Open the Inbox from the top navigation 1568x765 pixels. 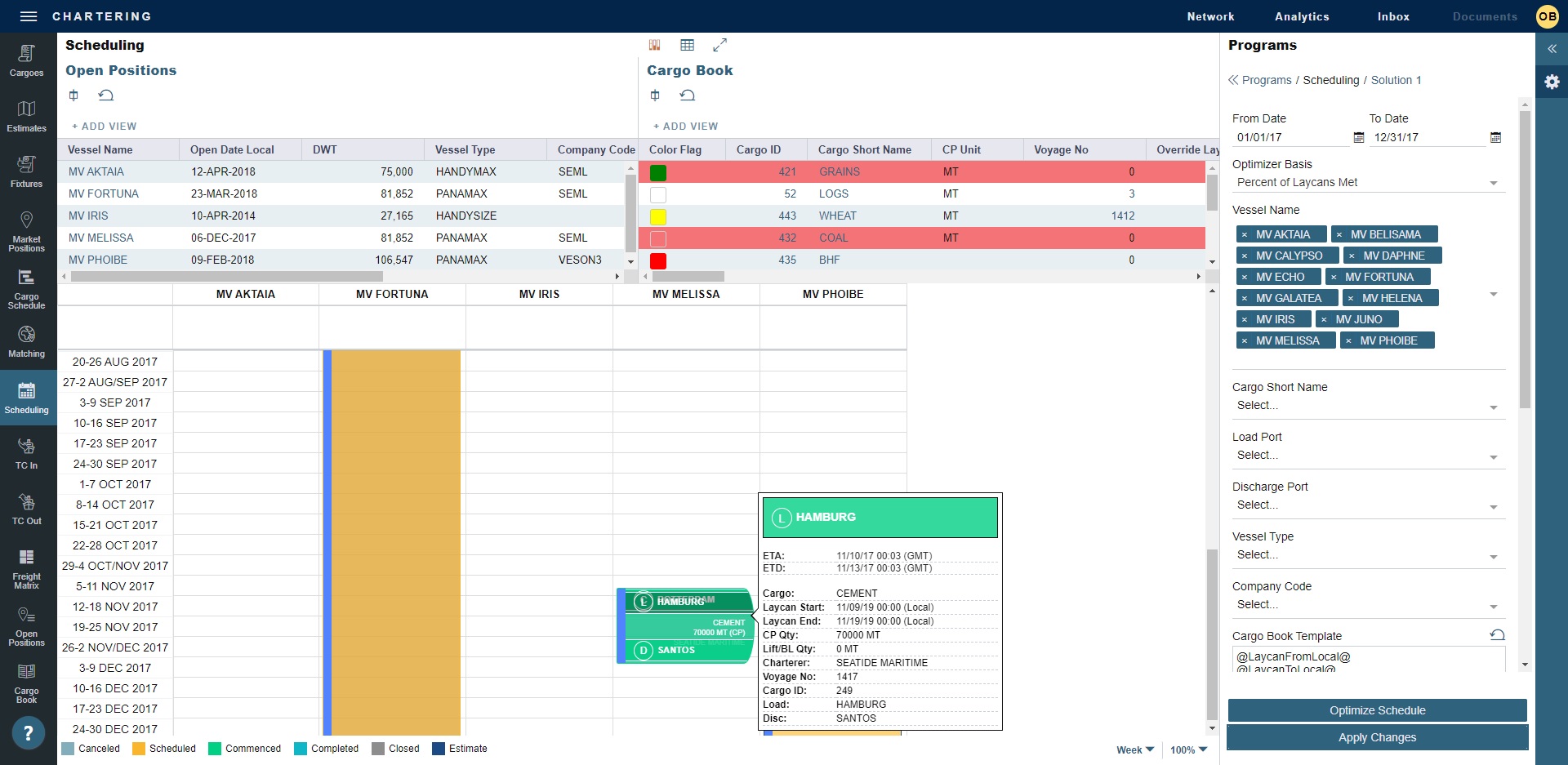coord(1392,16)
